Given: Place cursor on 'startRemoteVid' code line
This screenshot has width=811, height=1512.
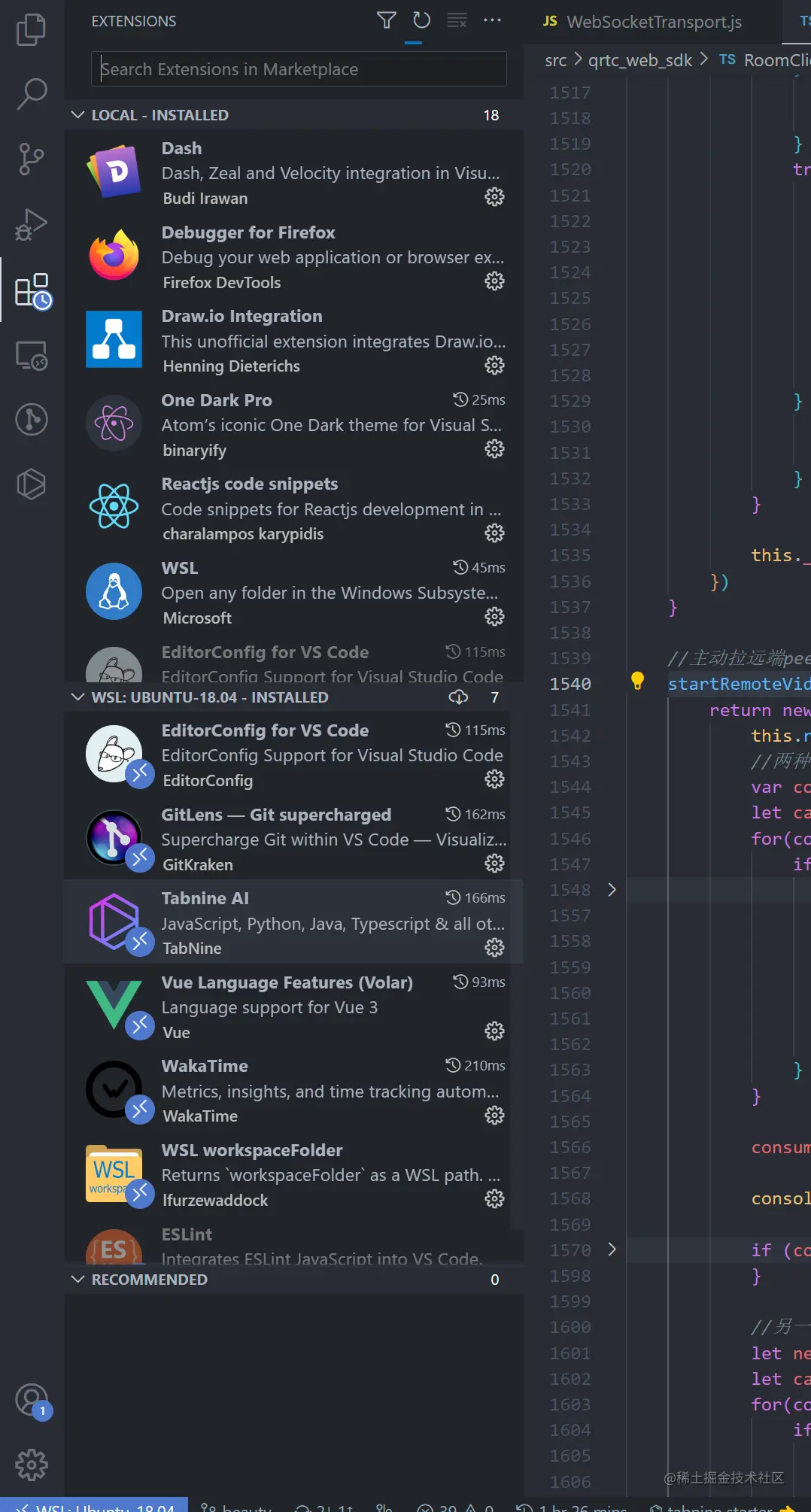Looking at the screenshot, I should coord(739,684).
